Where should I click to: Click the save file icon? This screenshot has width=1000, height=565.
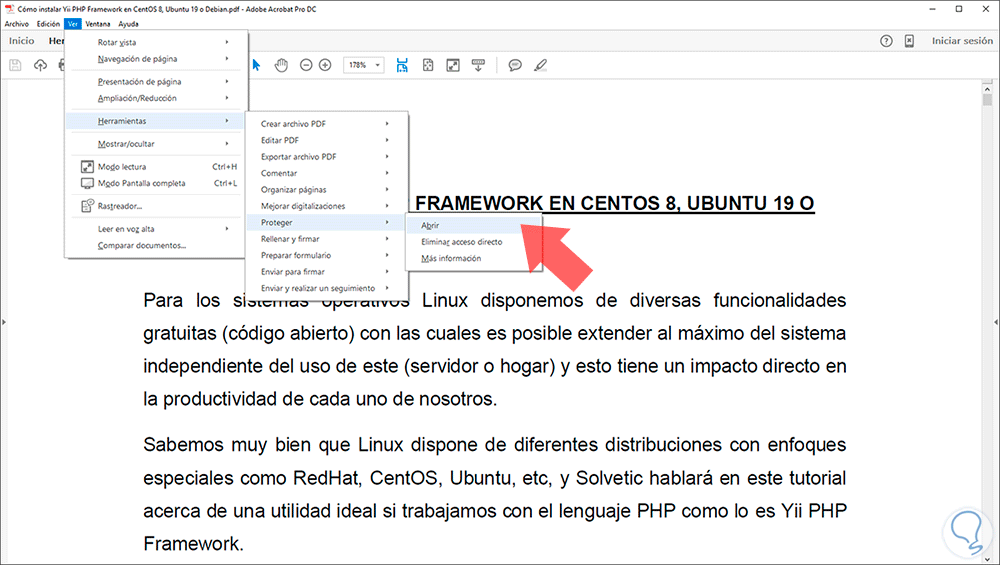15,65
